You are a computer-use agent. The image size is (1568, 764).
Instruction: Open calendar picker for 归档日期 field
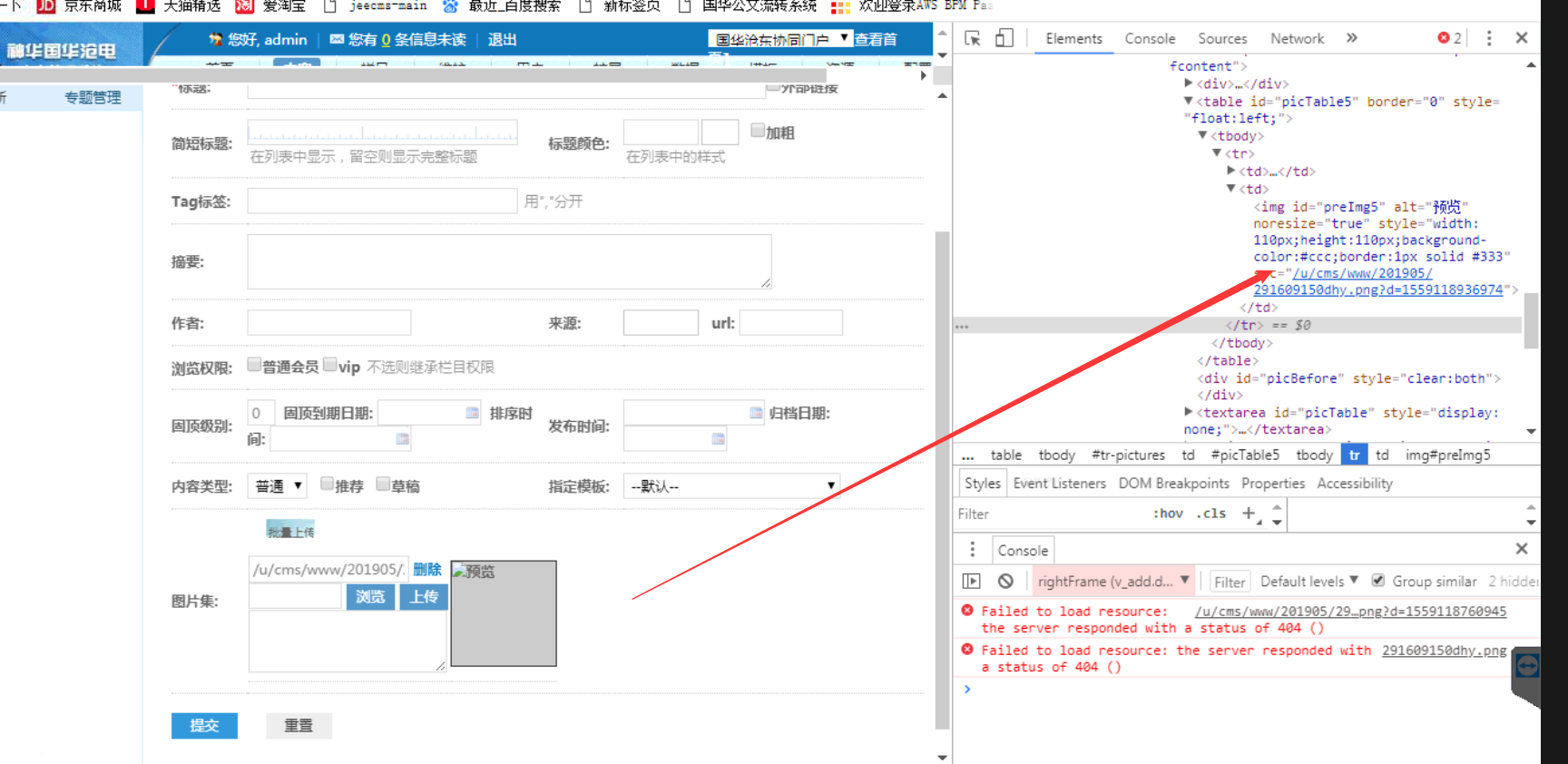718,439
